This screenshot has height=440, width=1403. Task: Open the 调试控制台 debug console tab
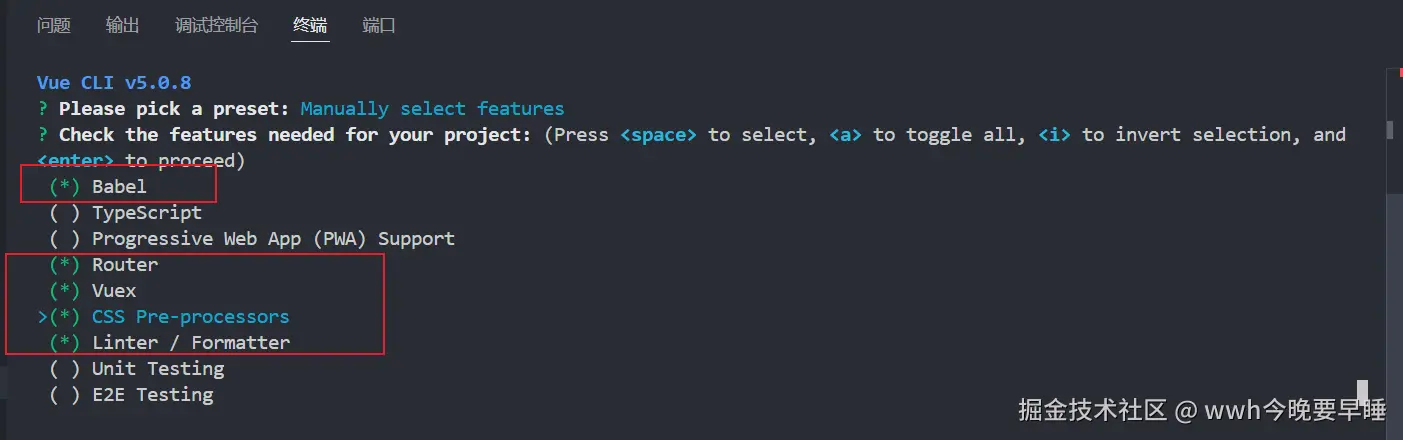click(x=216, y=26)
